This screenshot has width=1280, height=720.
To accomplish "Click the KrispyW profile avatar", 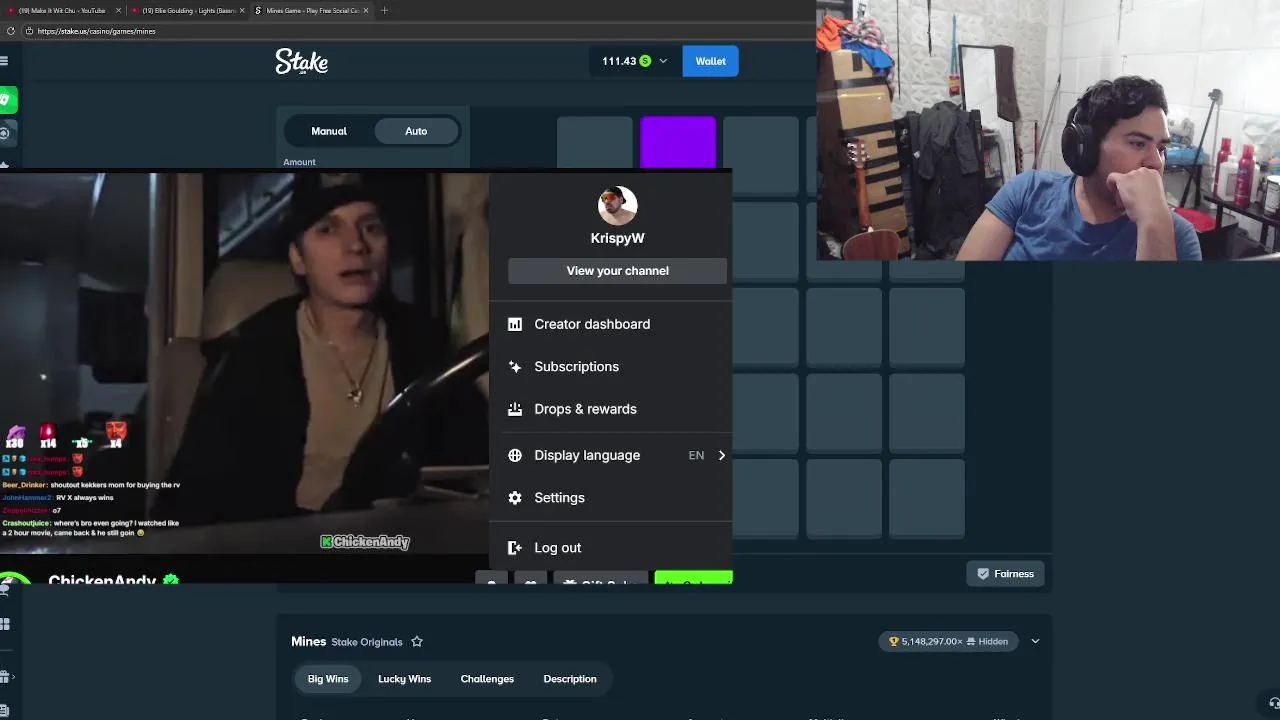I will click(x=617, y=205).
